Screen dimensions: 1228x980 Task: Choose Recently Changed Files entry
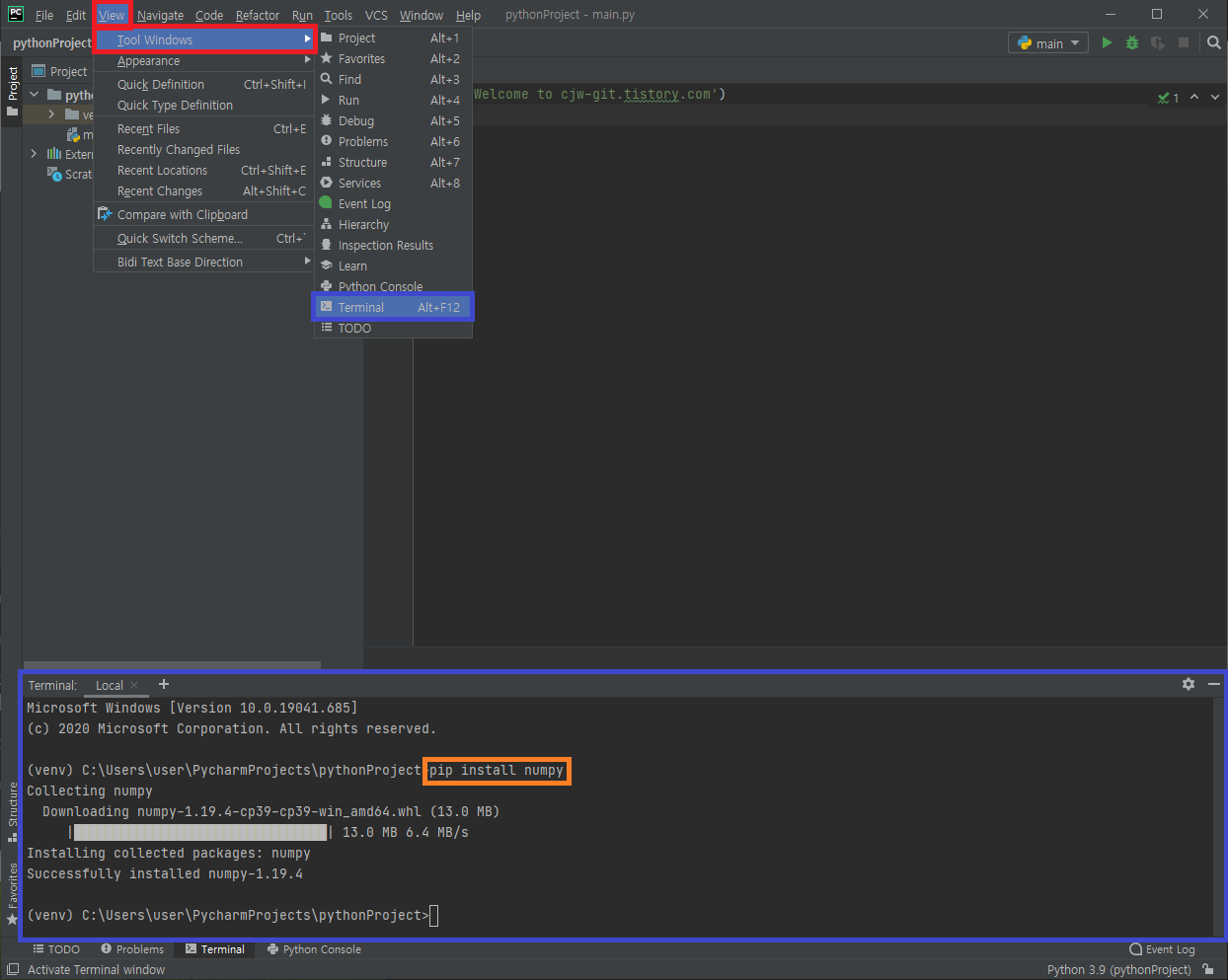click(204, 150)
